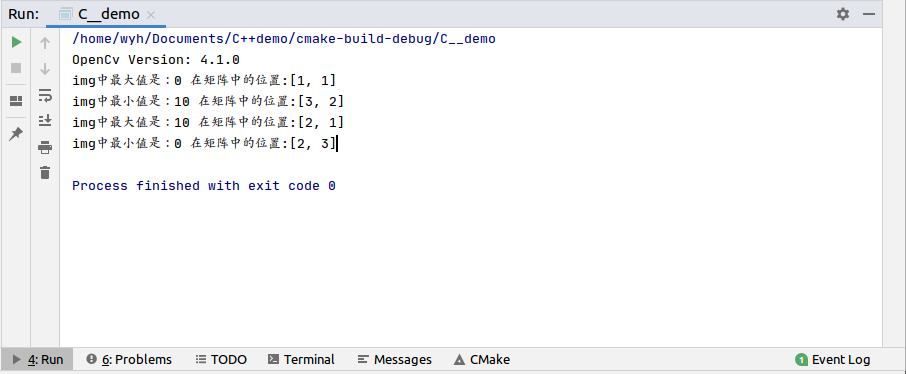Open Run panel settings gear
This screenshot has height=374, width=906.
pos(843,14)
